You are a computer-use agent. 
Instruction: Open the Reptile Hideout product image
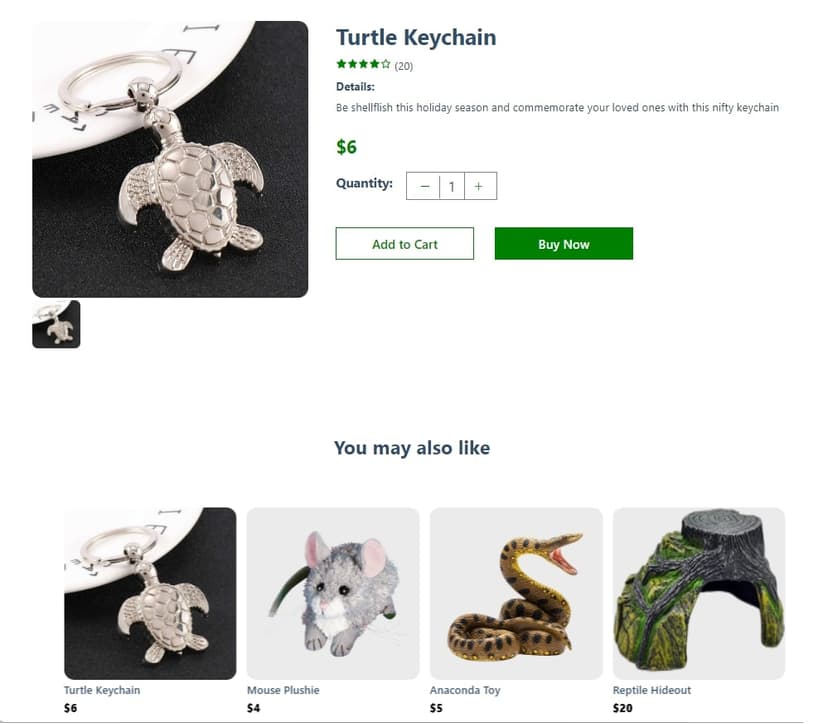click(699, 593)
